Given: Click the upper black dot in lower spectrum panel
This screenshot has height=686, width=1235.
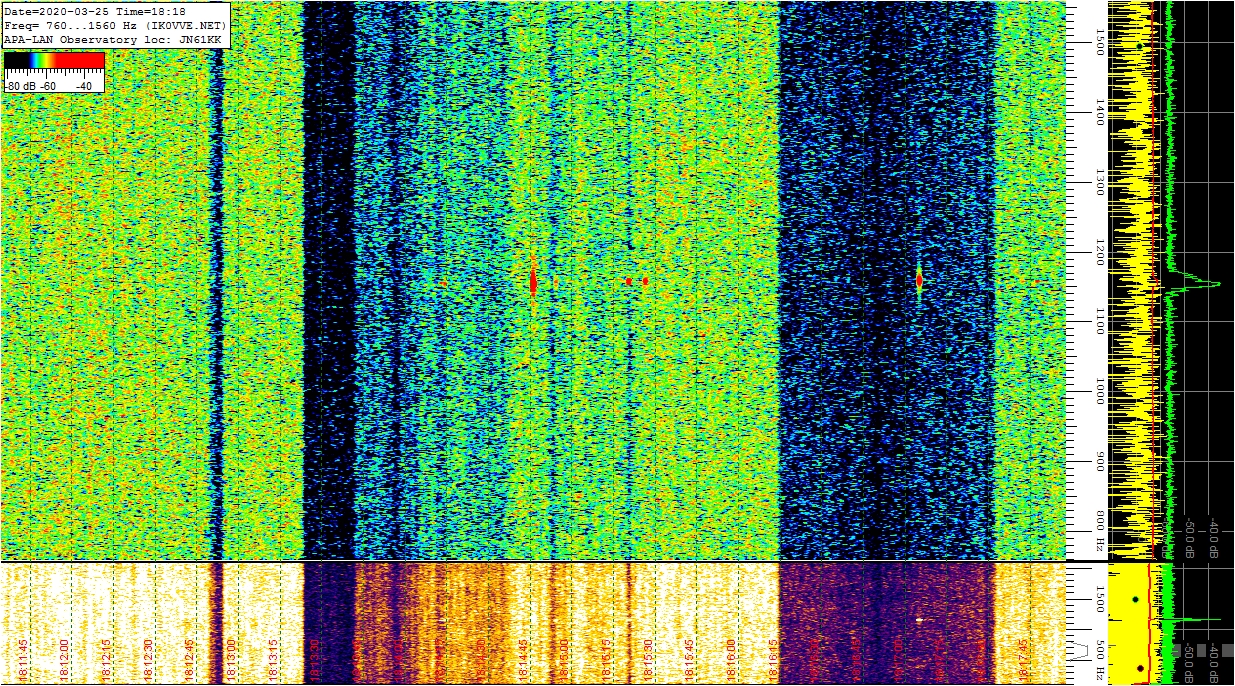Looking at the screenshot, I should pos(1136,599).
